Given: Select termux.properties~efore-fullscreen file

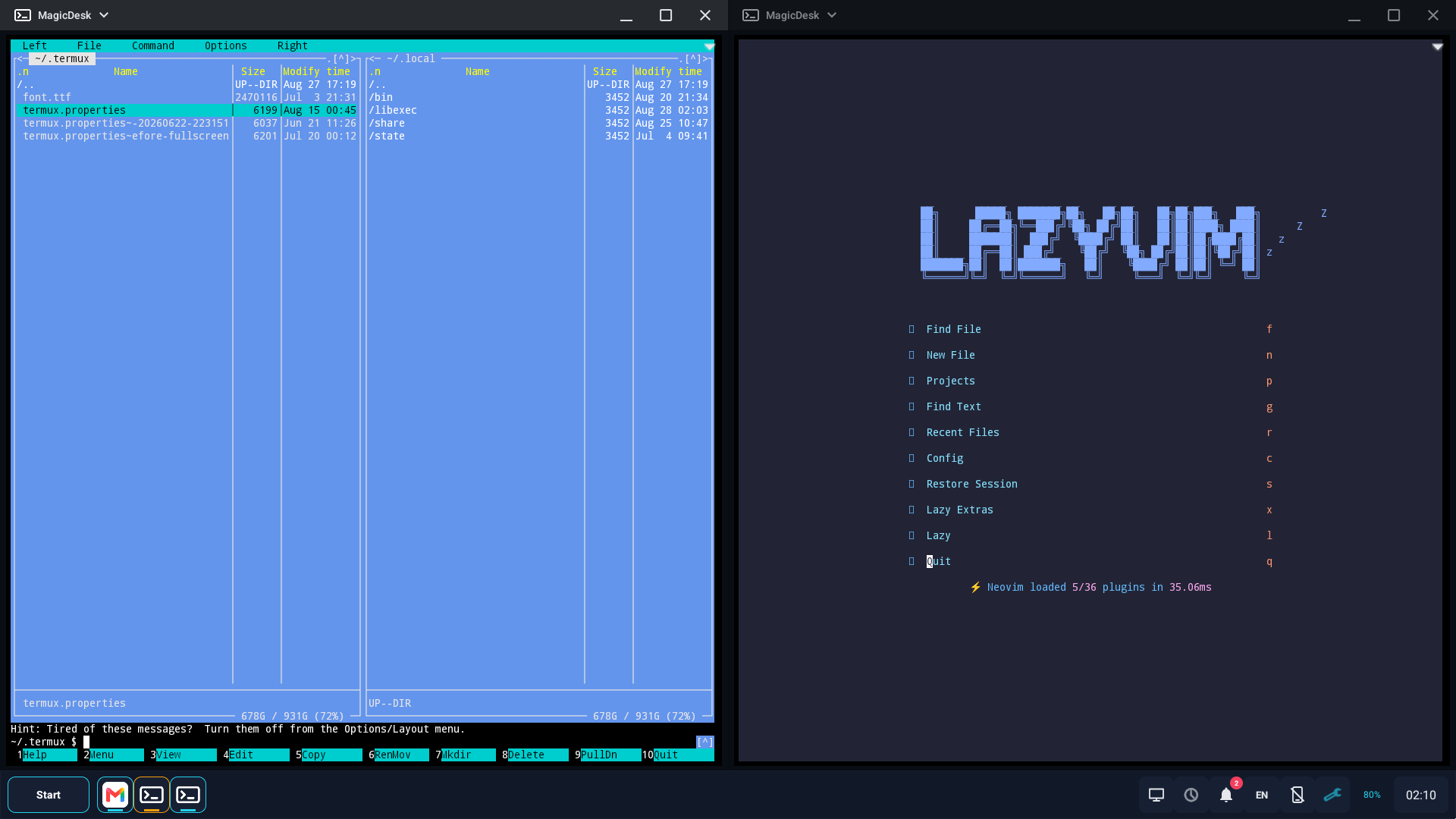Looking at the screenshot, I should (x=187, y=136).
